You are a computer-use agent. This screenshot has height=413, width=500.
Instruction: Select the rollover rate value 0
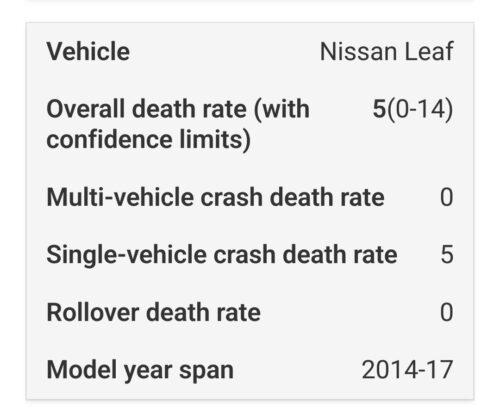click(447, 312)
